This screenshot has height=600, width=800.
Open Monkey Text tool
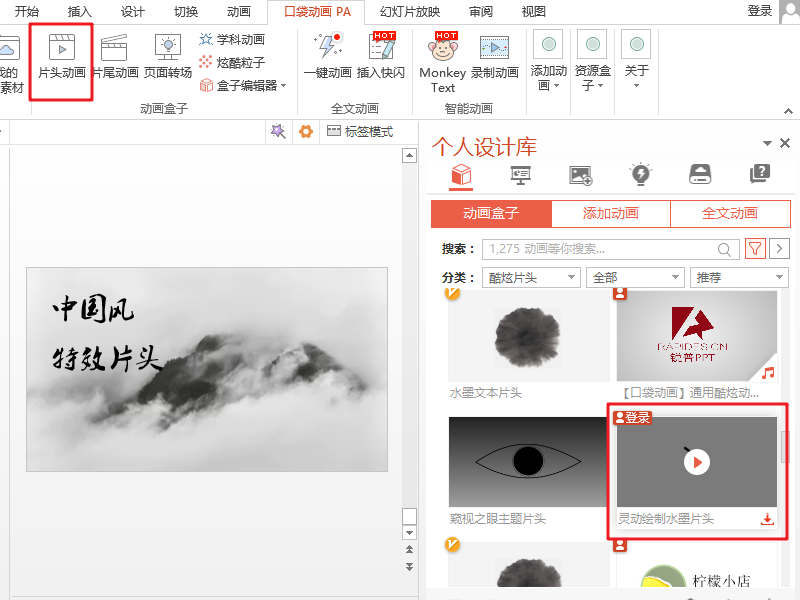(x=442, y=62)
